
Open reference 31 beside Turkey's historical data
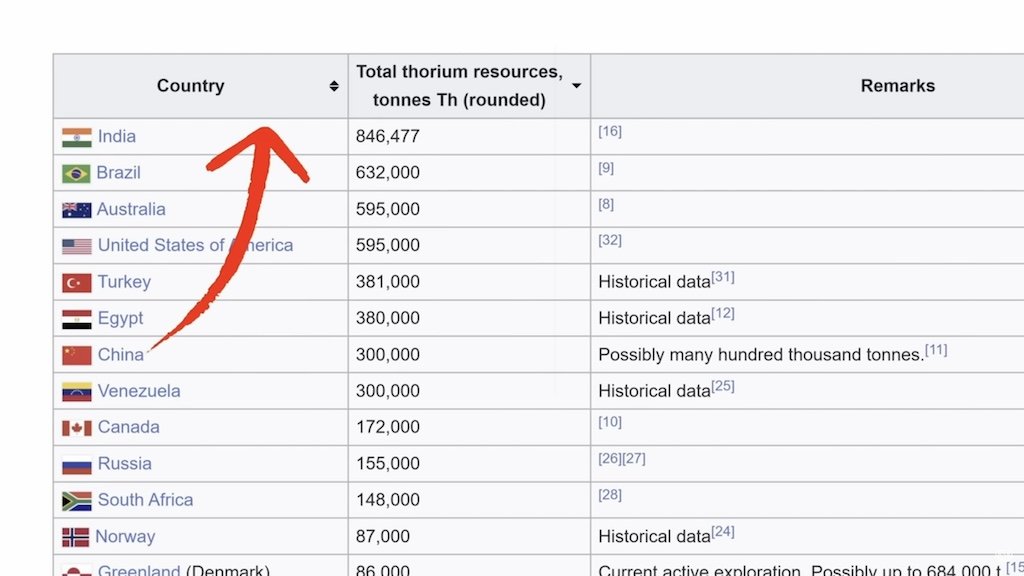pos(723,277)
